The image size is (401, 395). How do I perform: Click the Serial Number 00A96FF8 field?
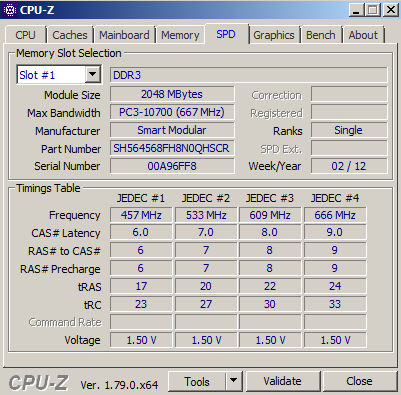click(172, 166)
